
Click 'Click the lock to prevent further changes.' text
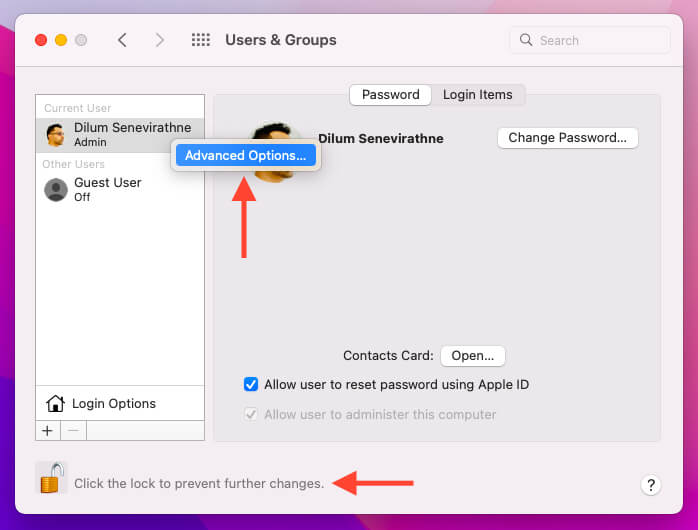[x=199, y=483]
